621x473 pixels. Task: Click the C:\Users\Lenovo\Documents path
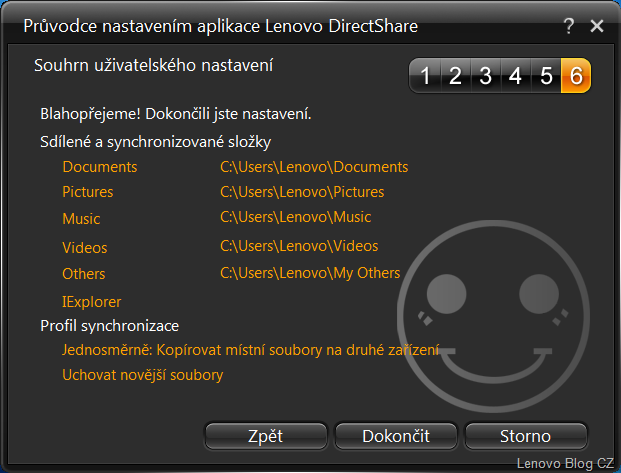click(x=314, y=167)
